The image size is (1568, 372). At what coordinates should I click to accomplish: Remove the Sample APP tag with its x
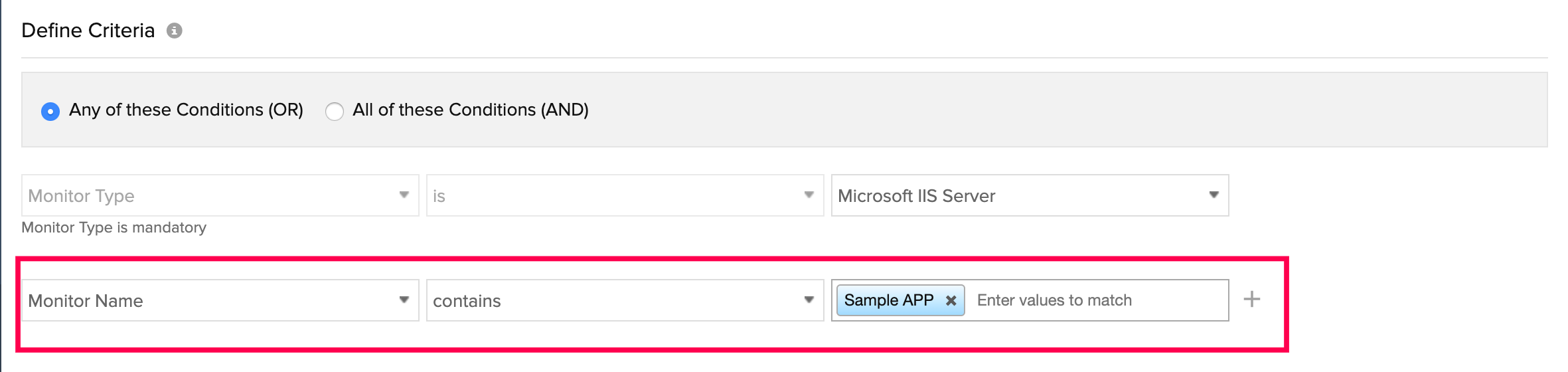tap(951, 300)
